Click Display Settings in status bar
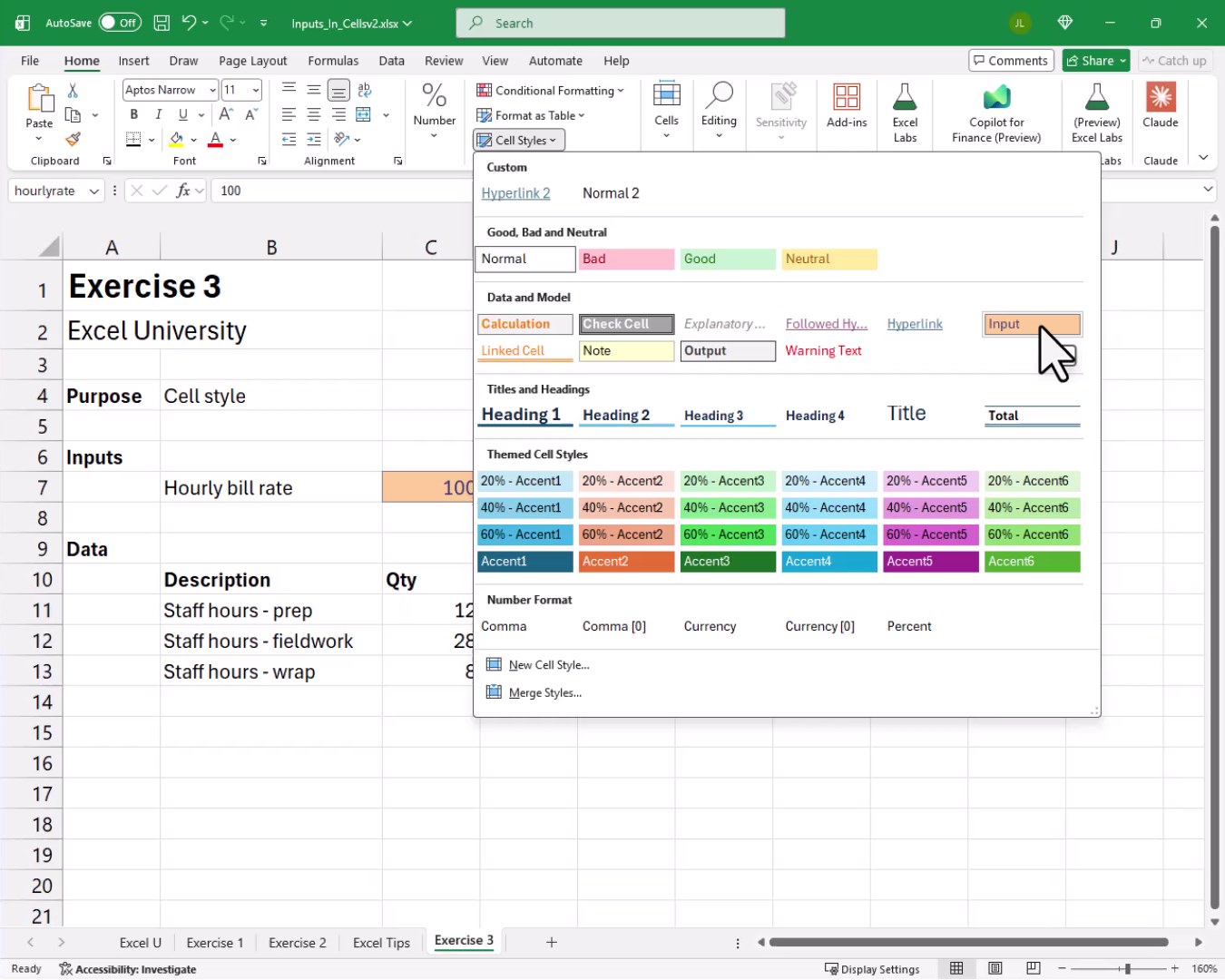Image resolution: width=1225 pixels, height=980 pixels. pos(871,969)
